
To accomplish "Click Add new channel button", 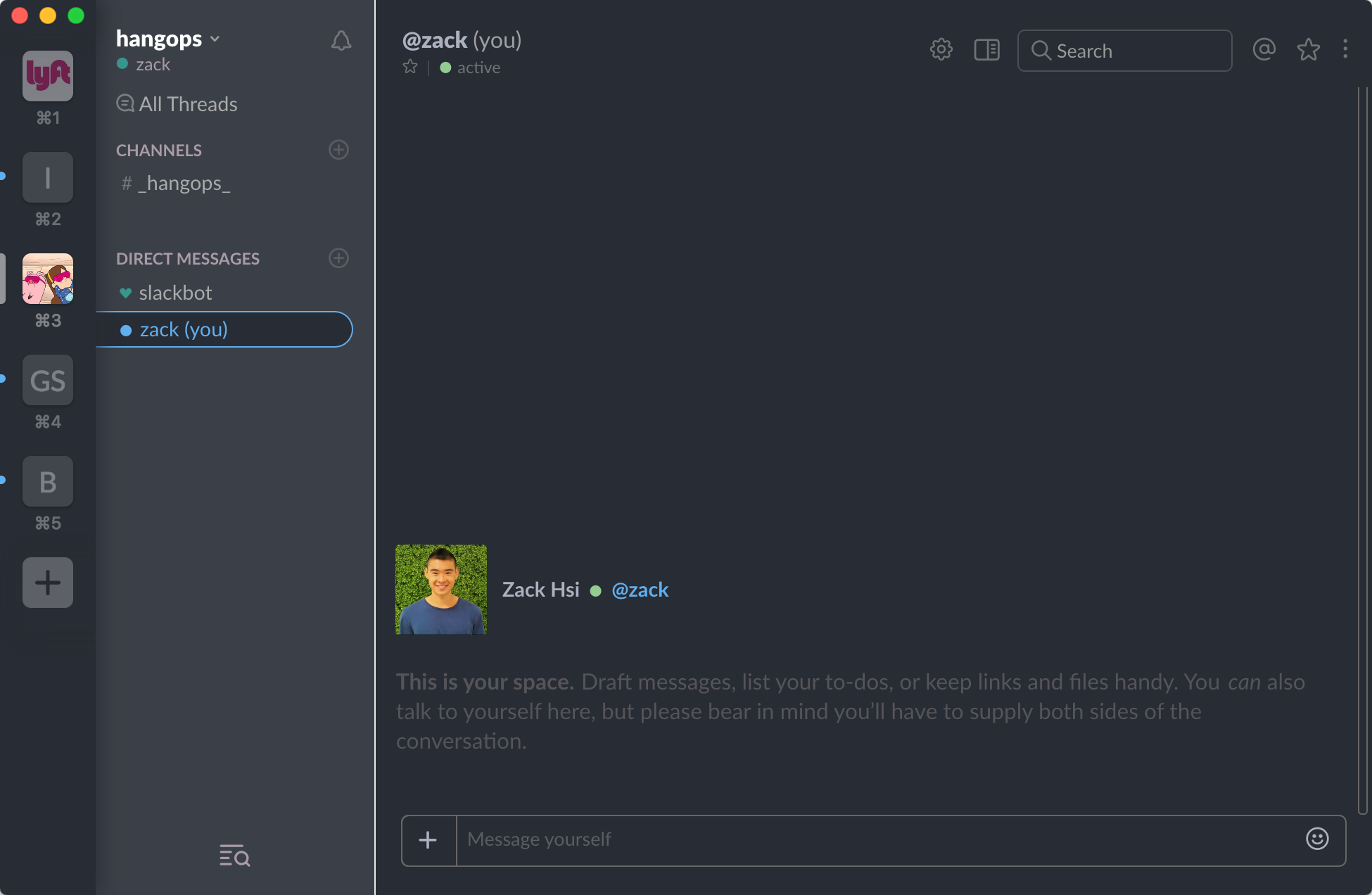I will (339, 149).
